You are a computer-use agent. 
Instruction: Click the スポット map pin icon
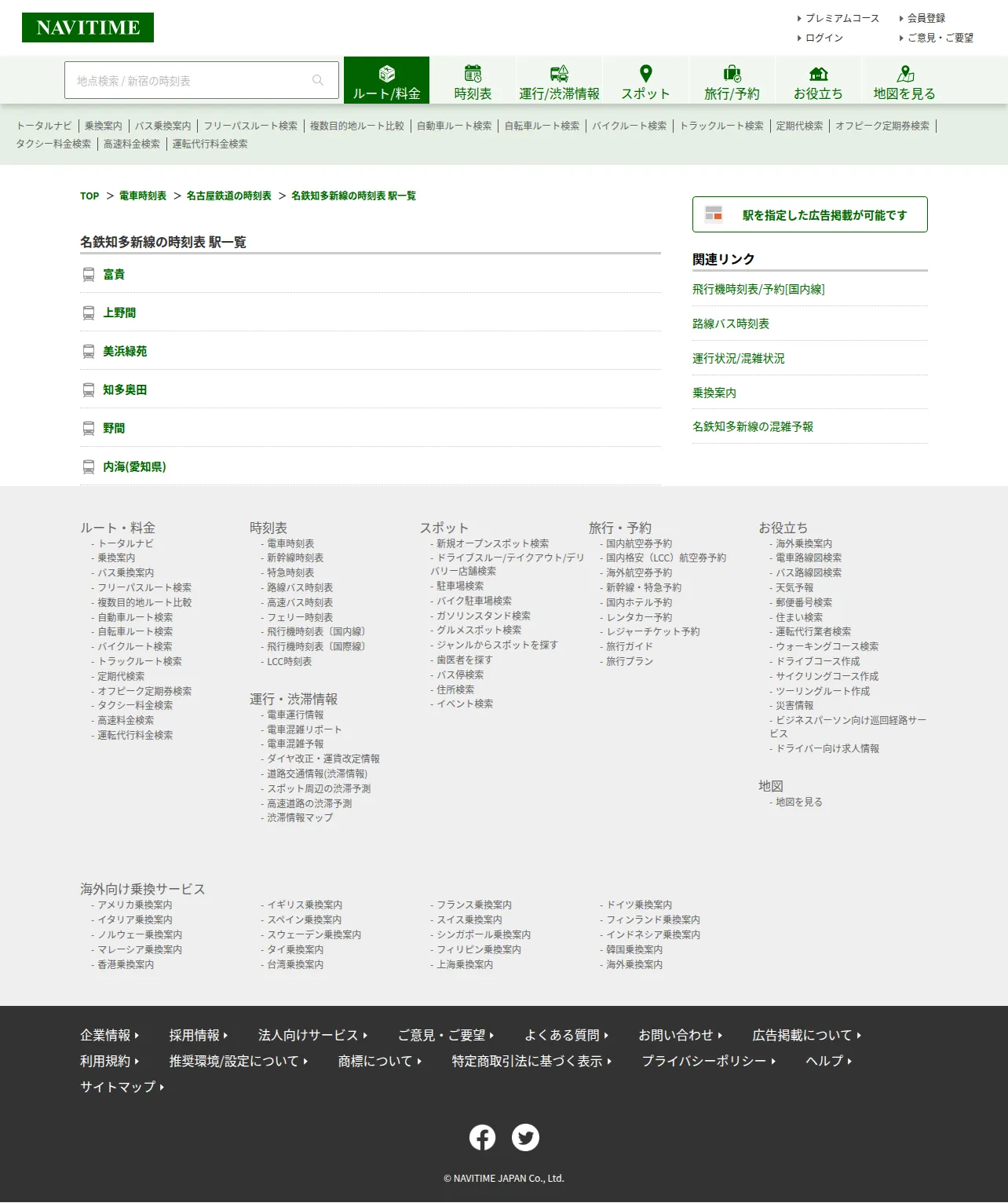(646, 73)
